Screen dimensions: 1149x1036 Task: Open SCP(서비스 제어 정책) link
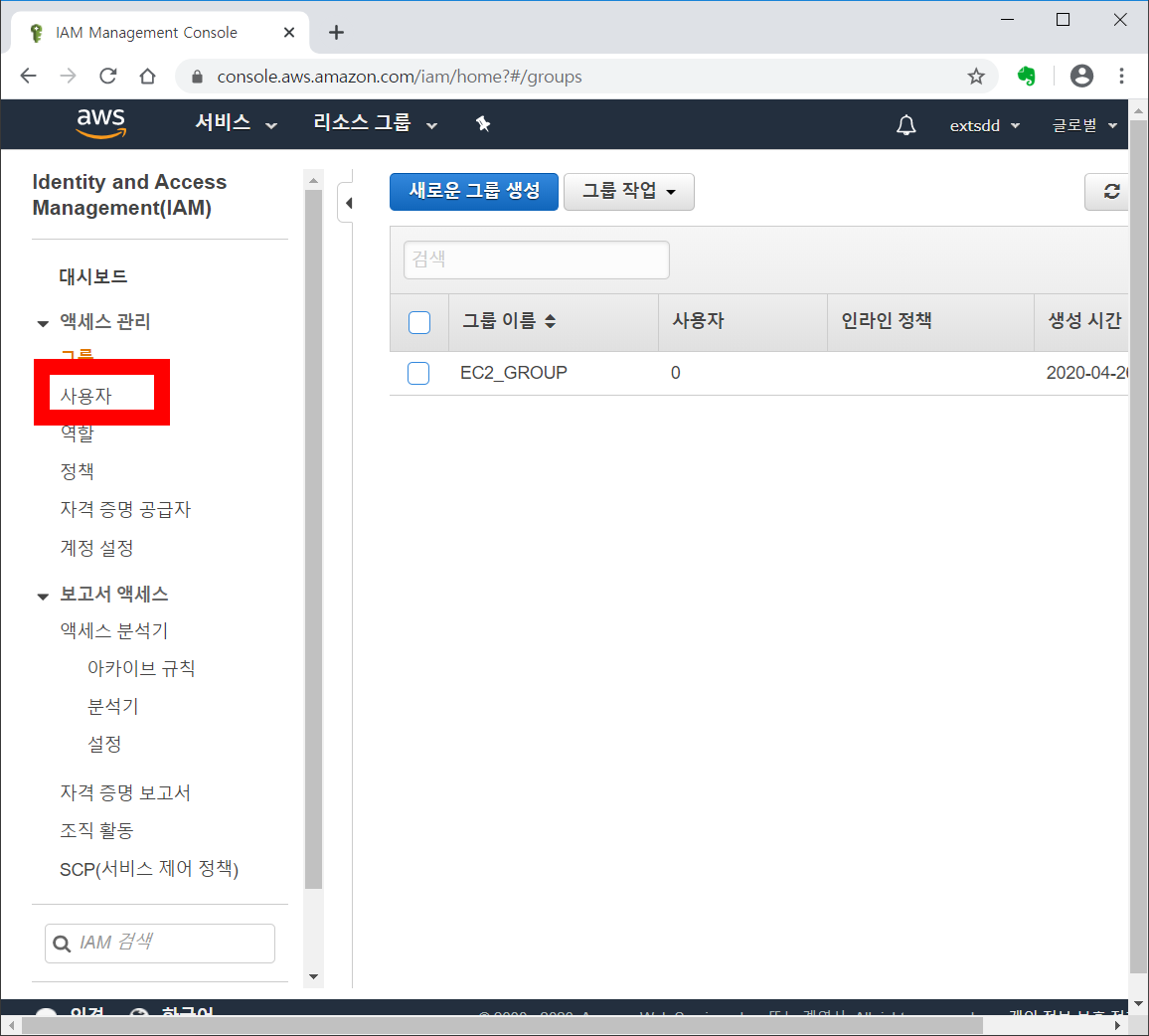pyautogui.click(x=149, y=869)
